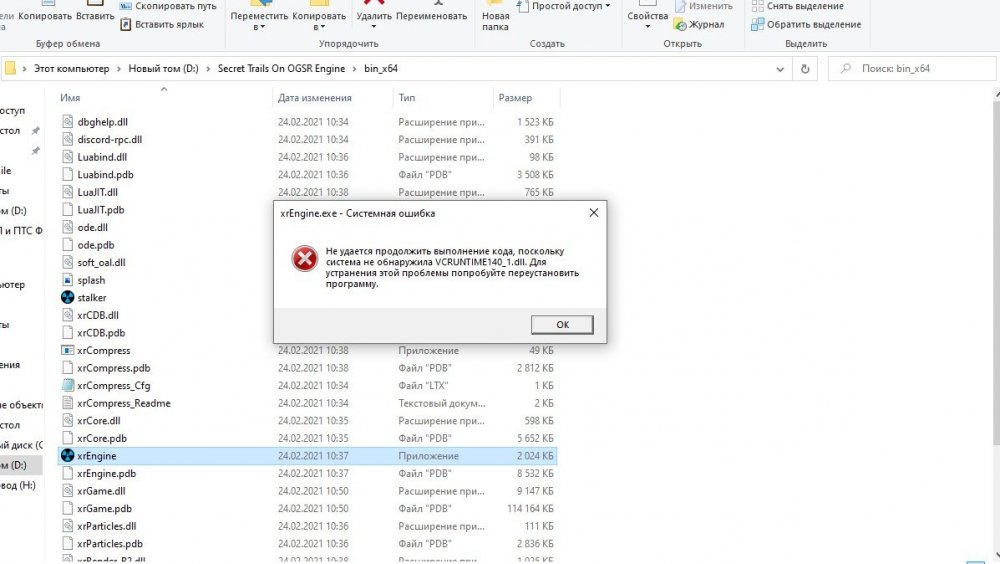Go to Этот компьютер breadcrumb
This screenshot has width=1000, height=564.
click(x=71, y=69)
